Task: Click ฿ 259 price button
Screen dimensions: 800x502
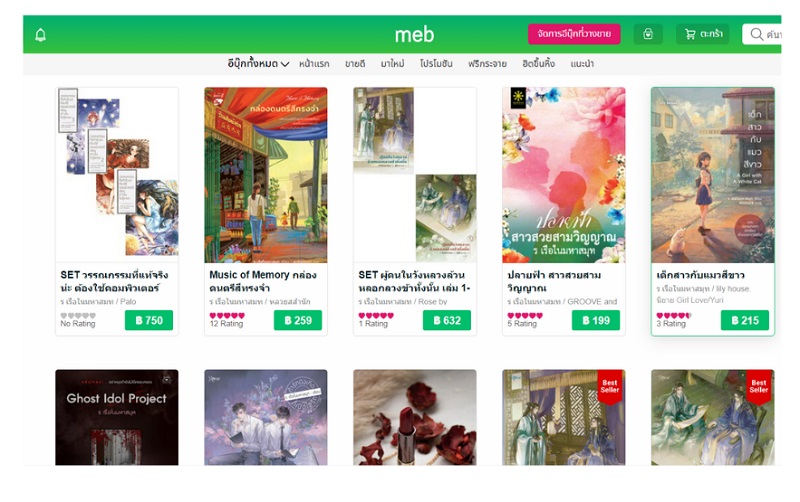Action: pyautogui.click(x=297, y=320)
